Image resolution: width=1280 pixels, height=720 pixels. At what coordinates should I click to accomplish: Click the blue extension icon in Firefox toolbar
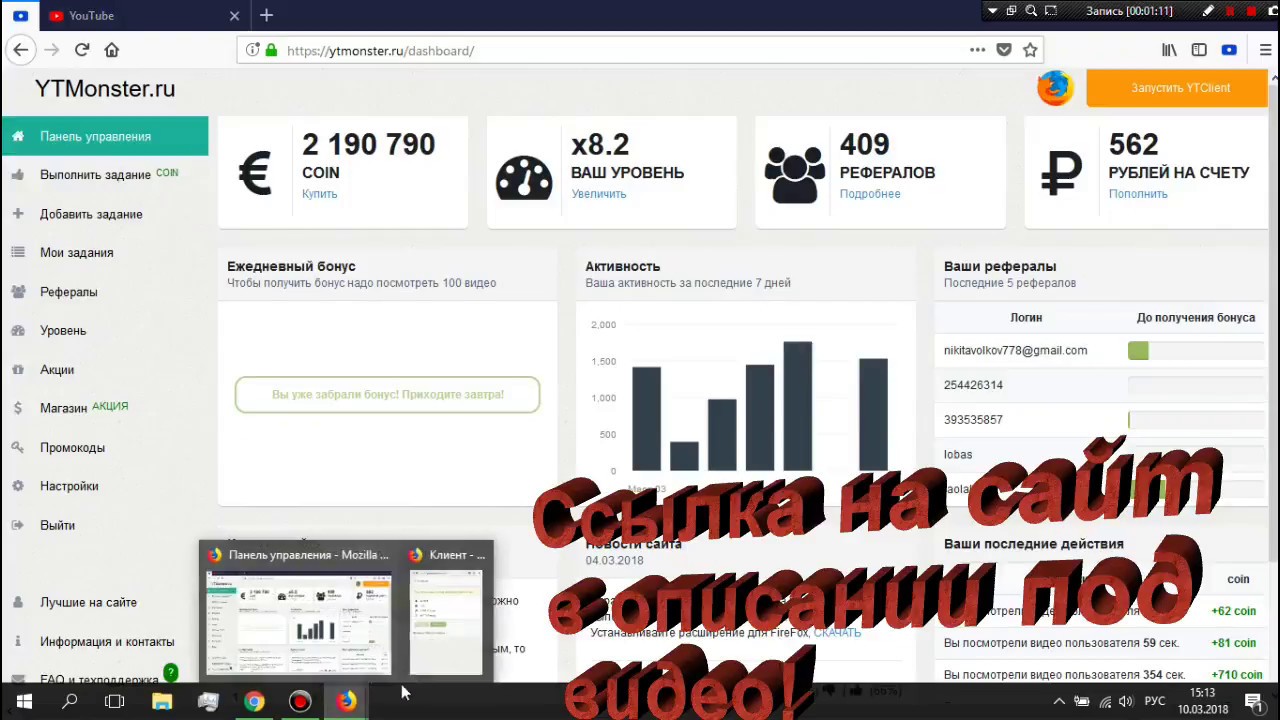coord(1229,50)
